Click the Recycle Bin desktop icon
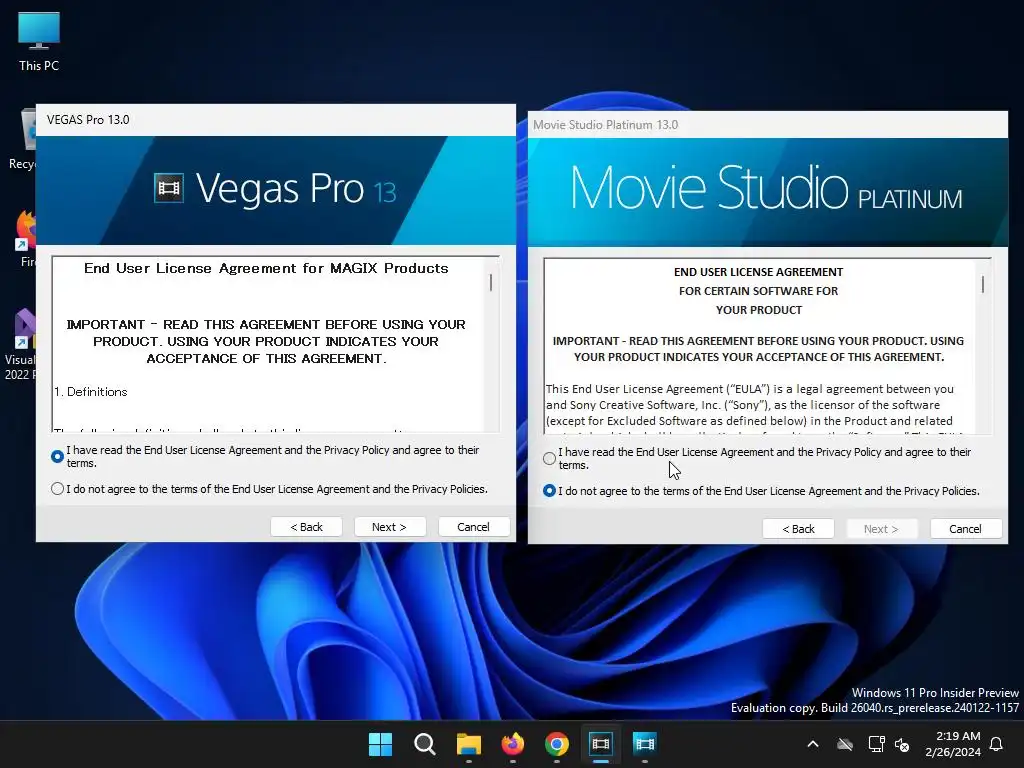Viewport: 1024px width, 768px height. [x=22, y=140]
